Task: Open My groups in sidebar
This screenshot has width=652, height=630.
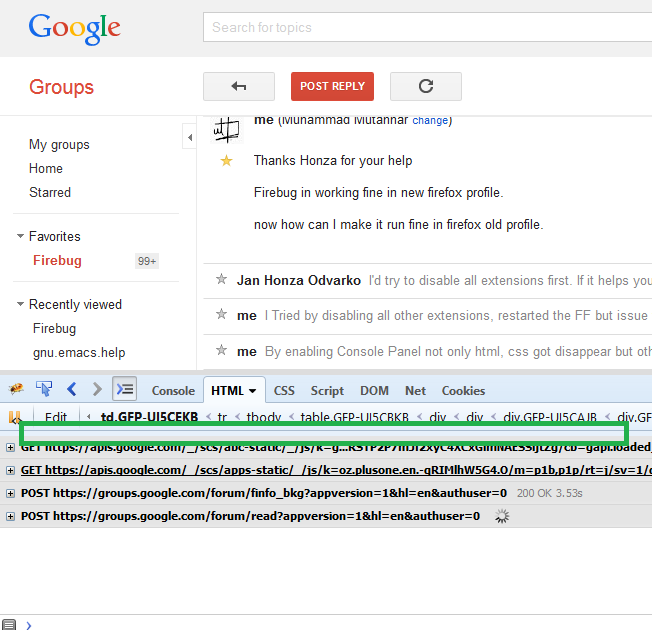Action: click(59, 145)
